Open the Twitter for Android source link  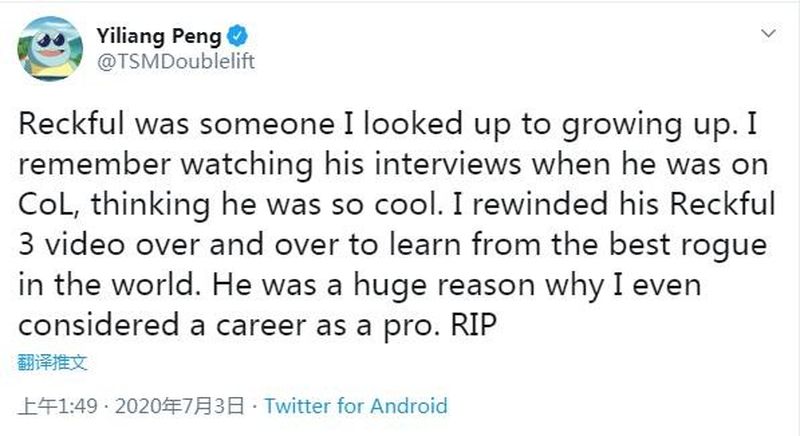(355, 406)
